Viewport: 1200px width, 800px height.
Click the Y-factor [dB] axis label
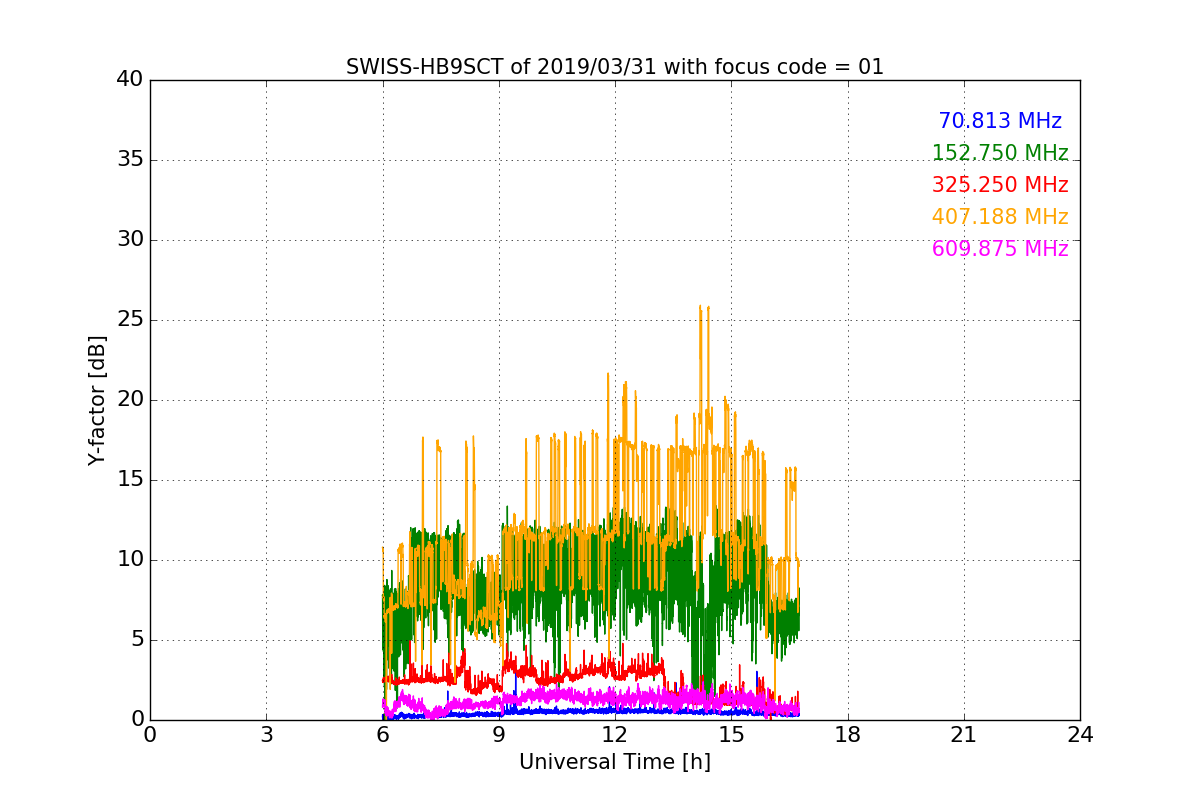tap(97, 400)
